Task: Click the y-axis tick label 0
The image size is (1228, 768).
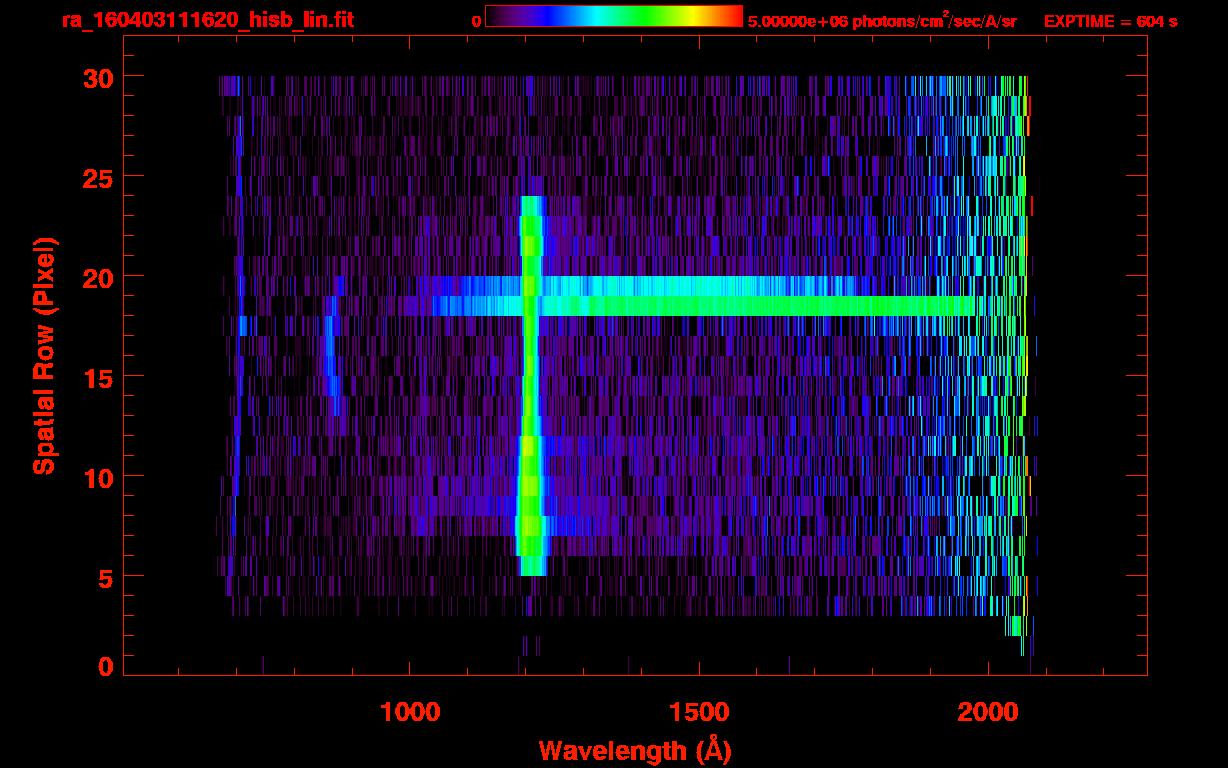Action: (106, 666)
